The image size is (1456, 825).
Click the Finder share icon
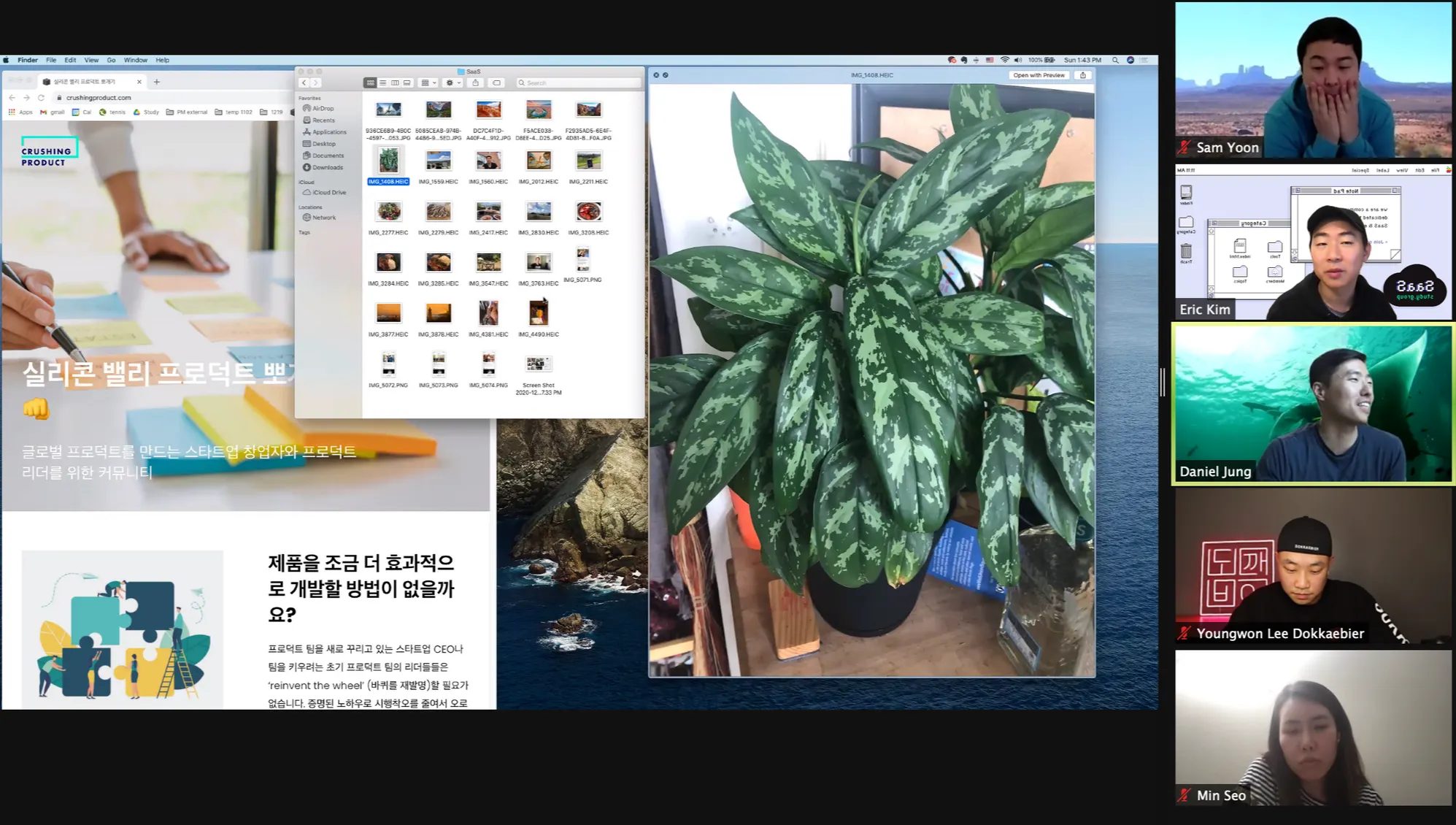(x=476, y=82)
